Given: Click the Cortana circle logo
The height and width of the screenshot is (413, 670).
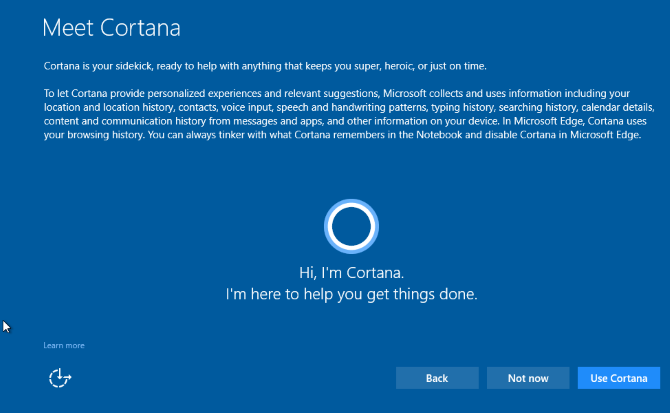Looking at the screenshot, I should click(351, 226).
